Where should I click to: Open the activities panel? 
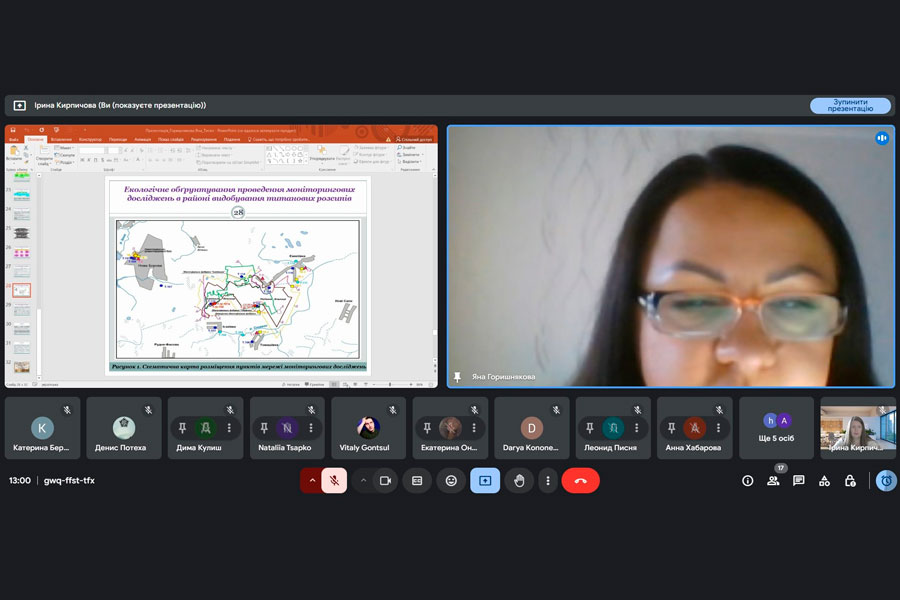click(x=824, y=481)
